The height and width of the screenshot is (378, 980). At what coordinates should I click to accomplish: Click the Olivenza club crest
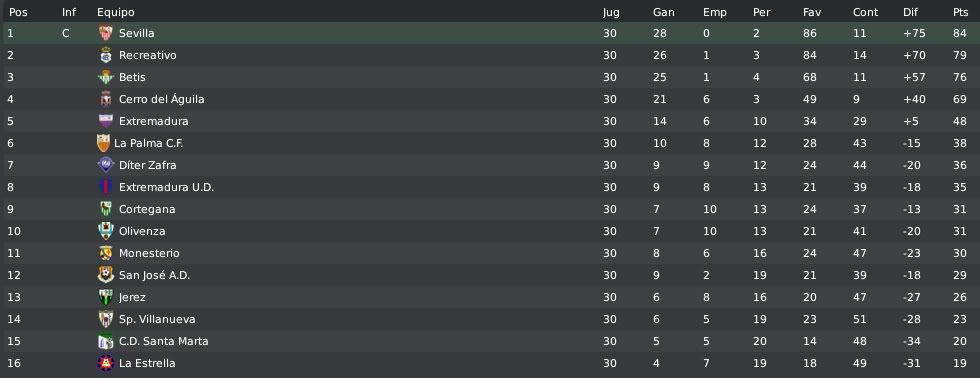click(x=106, y=231)
